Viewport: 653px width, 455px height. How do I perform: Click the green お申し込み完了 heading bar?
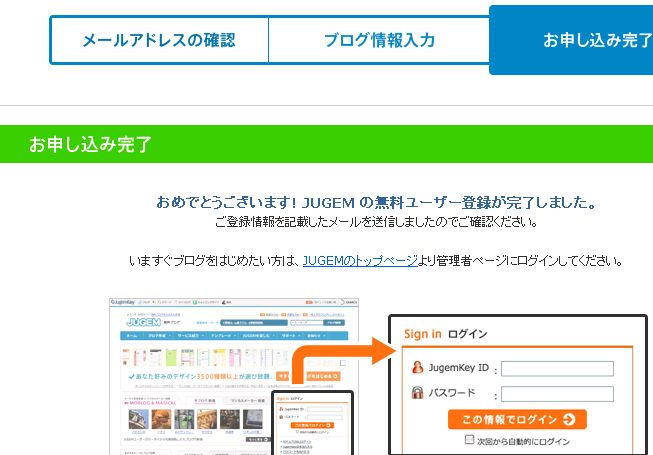[326, 144]
